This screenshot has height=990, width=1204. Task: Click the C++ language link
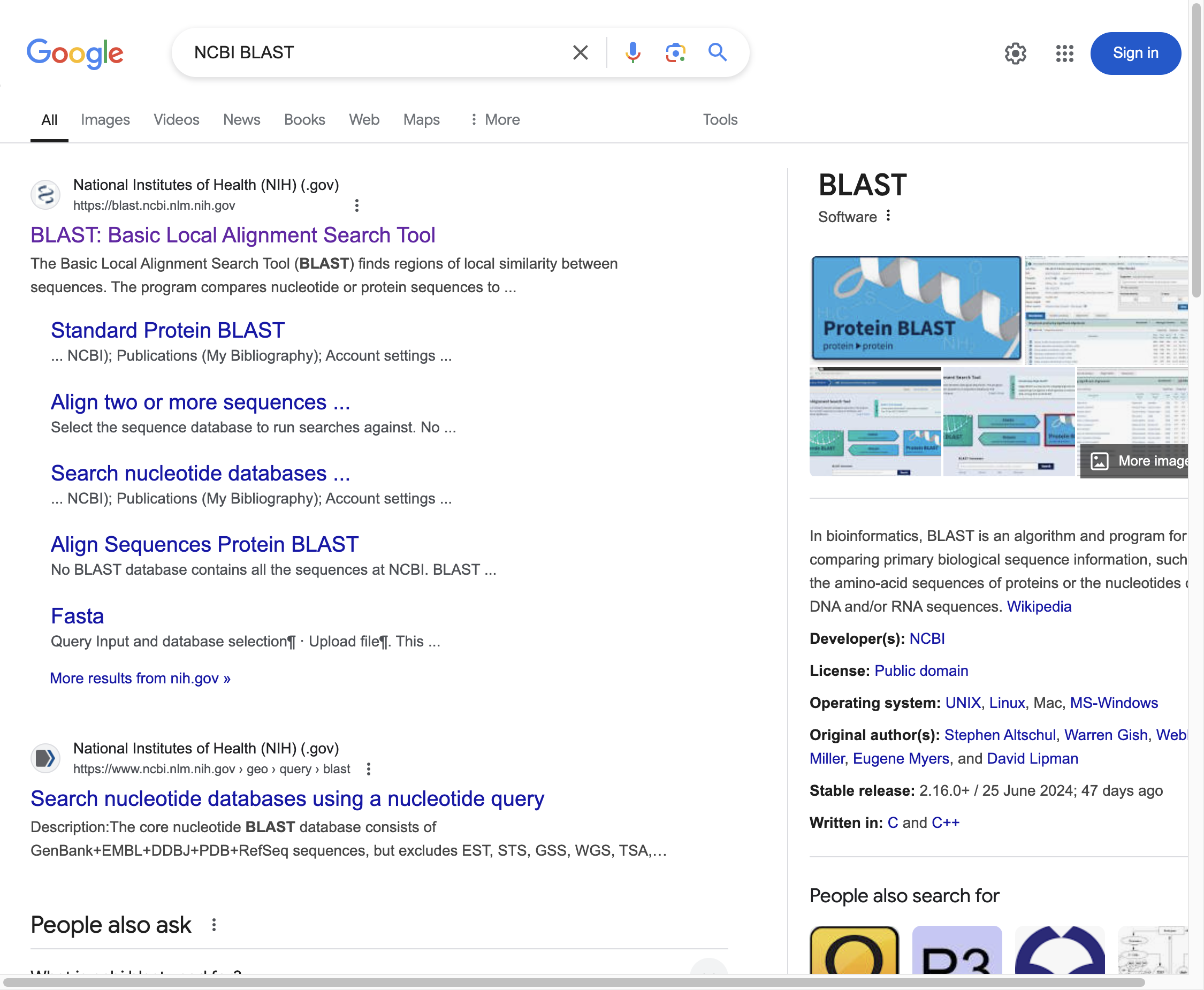pos(945,823)
